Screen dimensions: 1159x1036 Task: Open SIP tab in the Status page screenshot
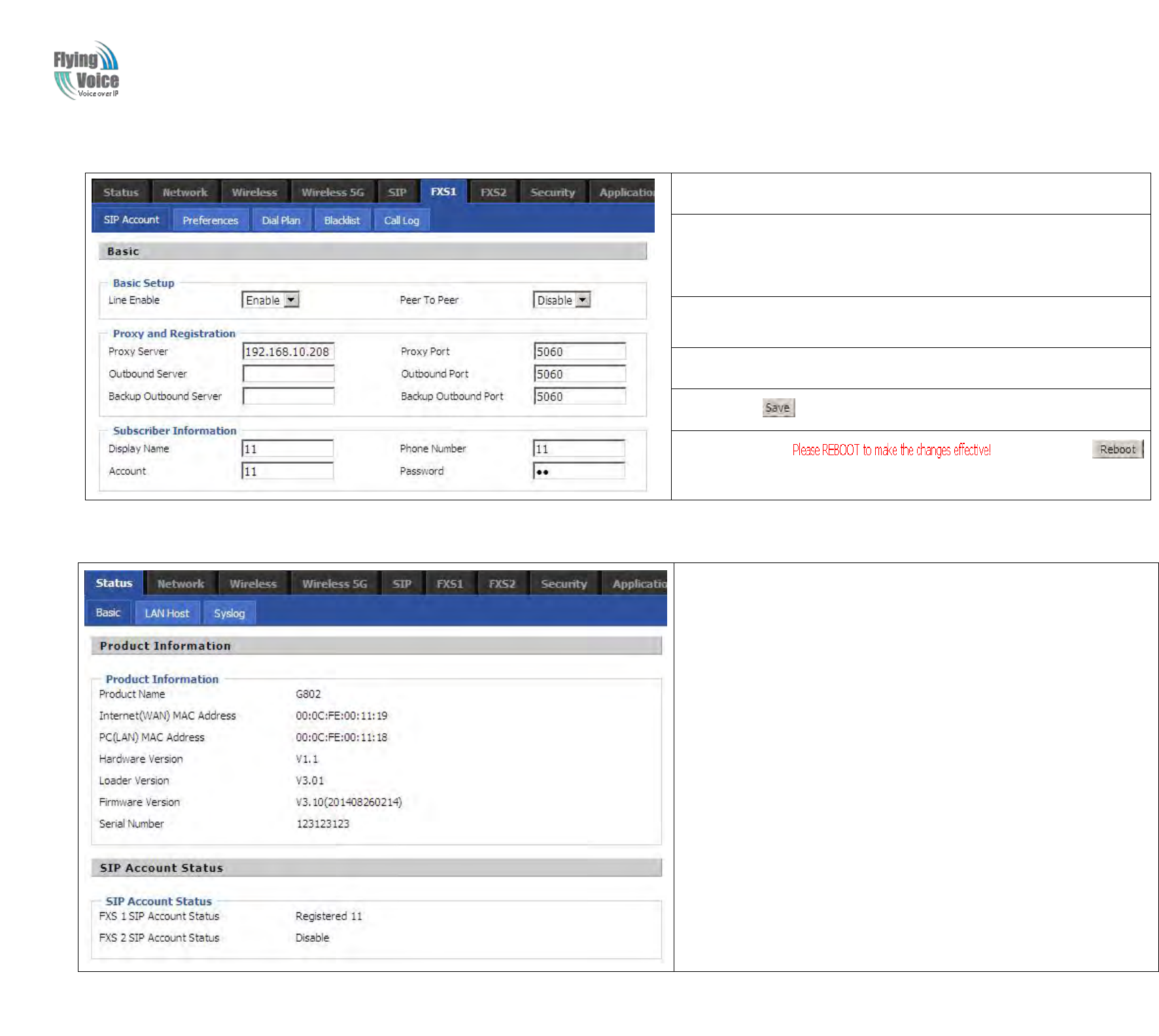coord(402,584)
